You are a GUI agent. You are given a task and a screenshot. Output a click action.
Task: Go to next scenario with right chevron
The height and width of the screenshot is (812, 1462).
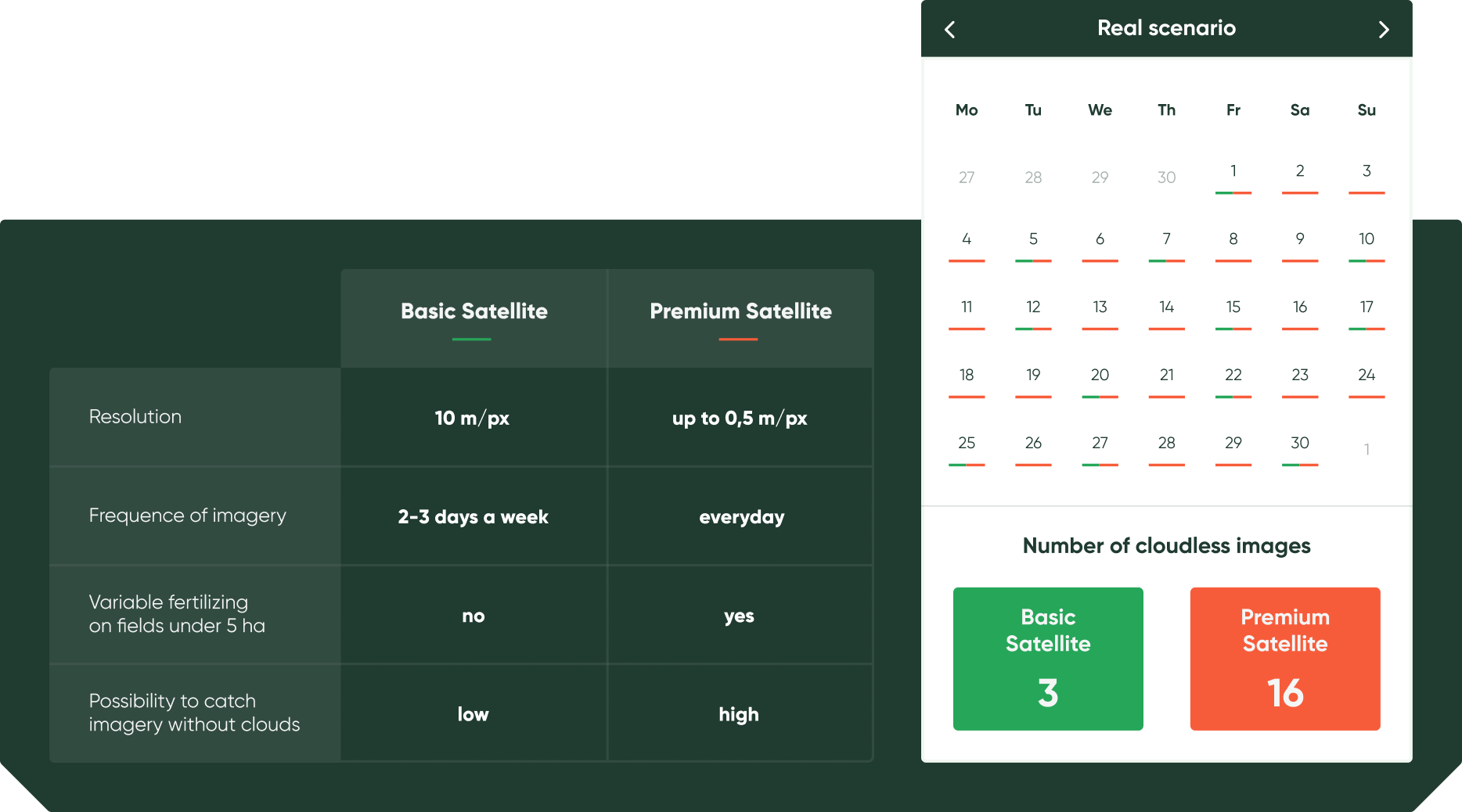[x=1384, y=30]
